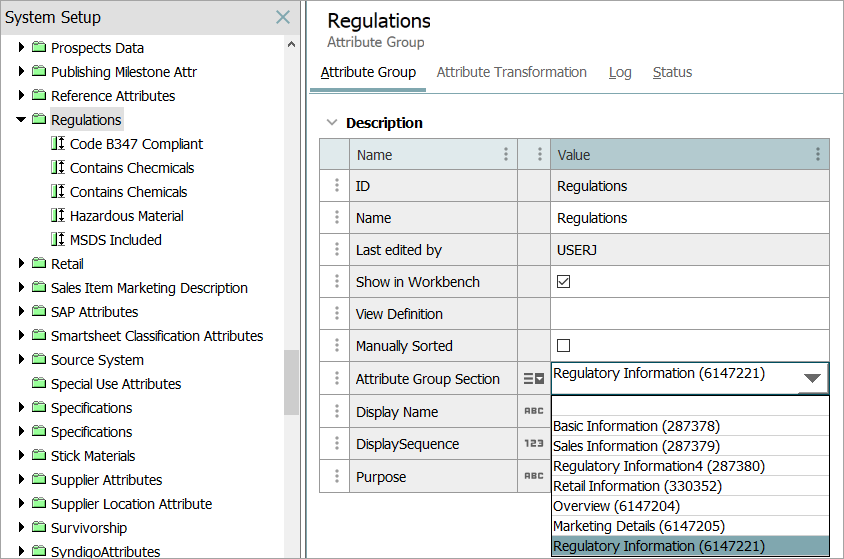Uncheck the Show in Workbench checkbox
Screen dimensions: 844x559
pos(564,281)
